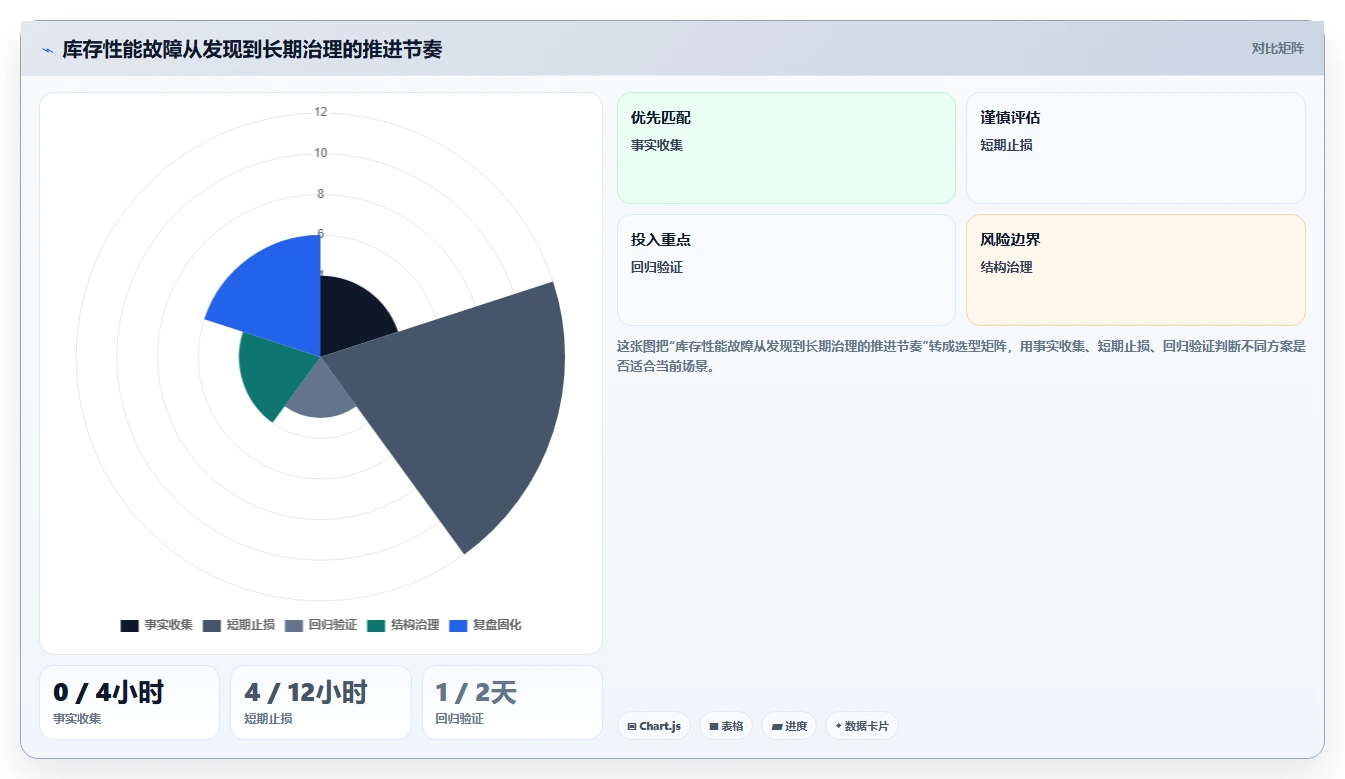Viewport: 1345px width, 779px height.
Task: Click the blue 复盘固化 chart segment
Action: coord(275,295)
